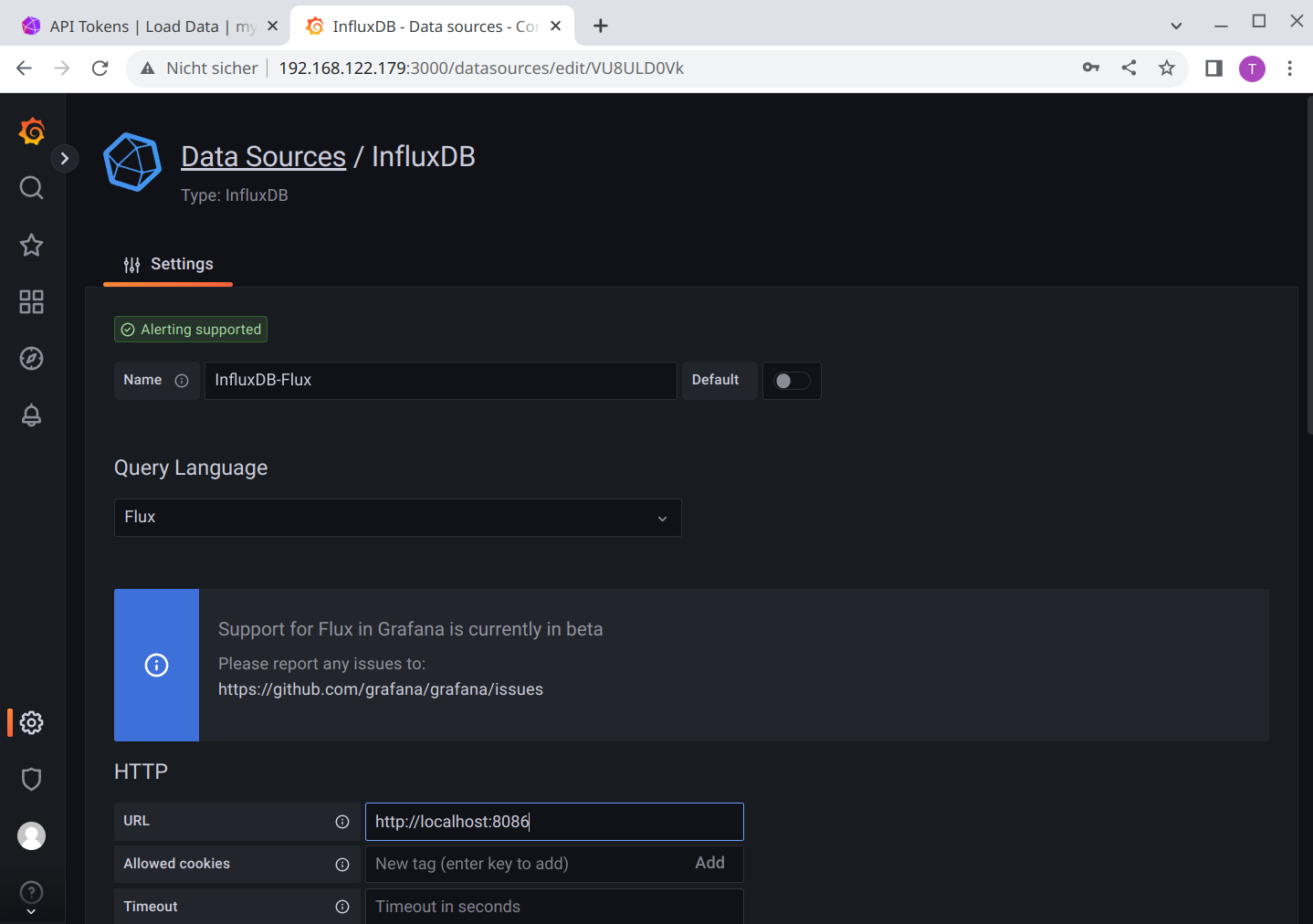
Task: Open the Alerting bell icon
Action: pos(32,415)
